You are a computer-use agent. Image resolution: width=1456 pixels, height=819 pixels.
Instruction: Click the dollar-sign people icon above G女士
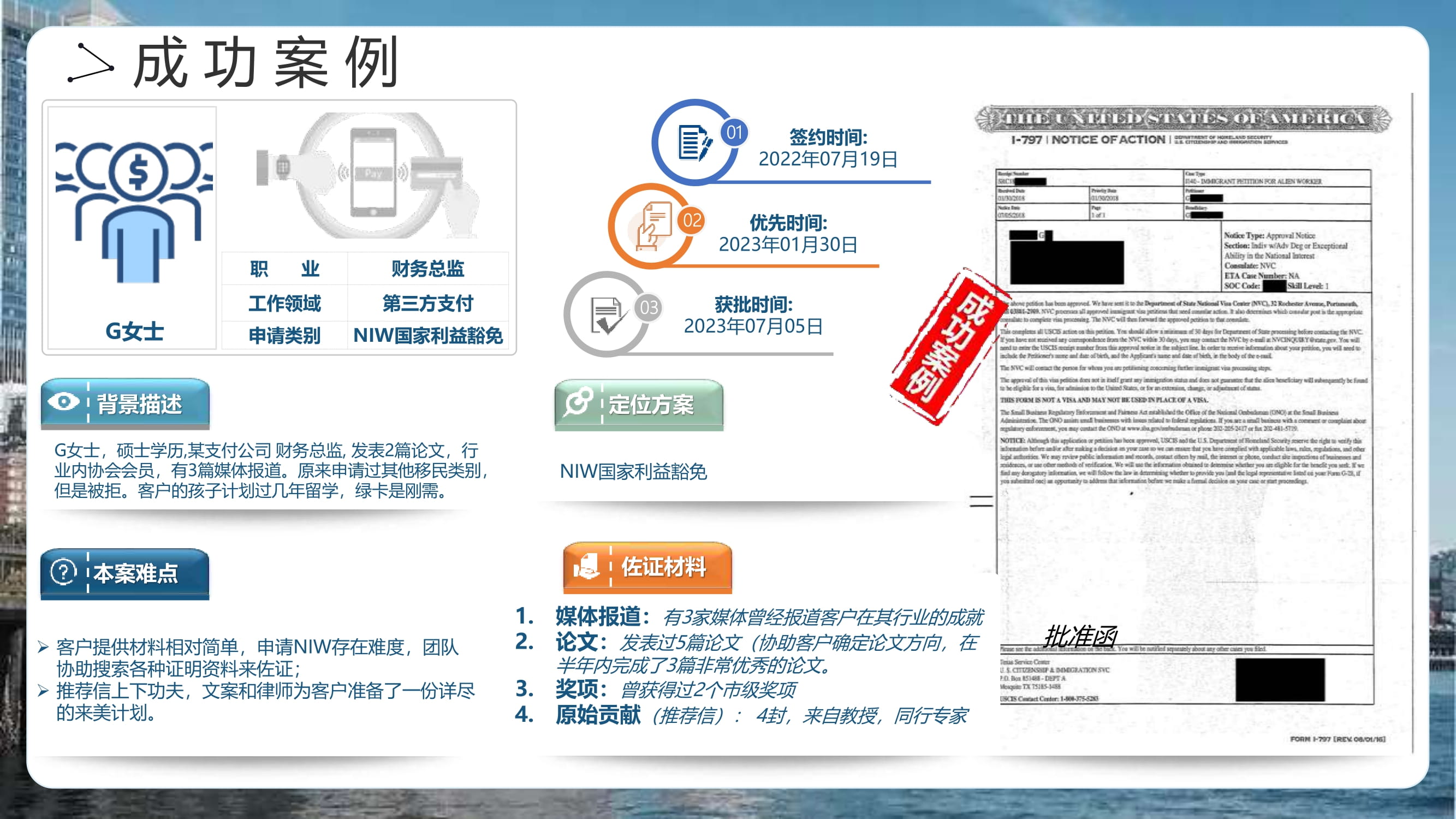[134, 212]
